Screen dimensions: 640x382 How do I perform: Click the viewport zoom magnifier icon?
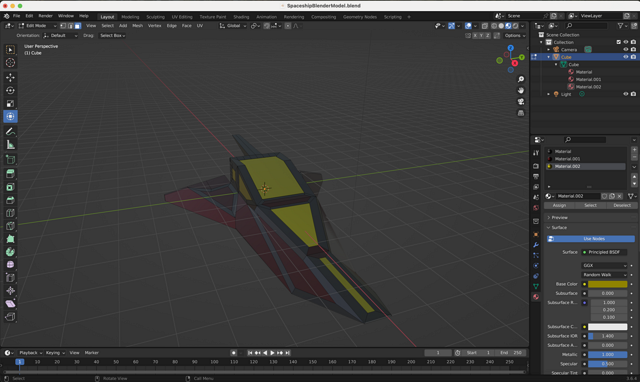pyautogui.click(x=521, y=79)
